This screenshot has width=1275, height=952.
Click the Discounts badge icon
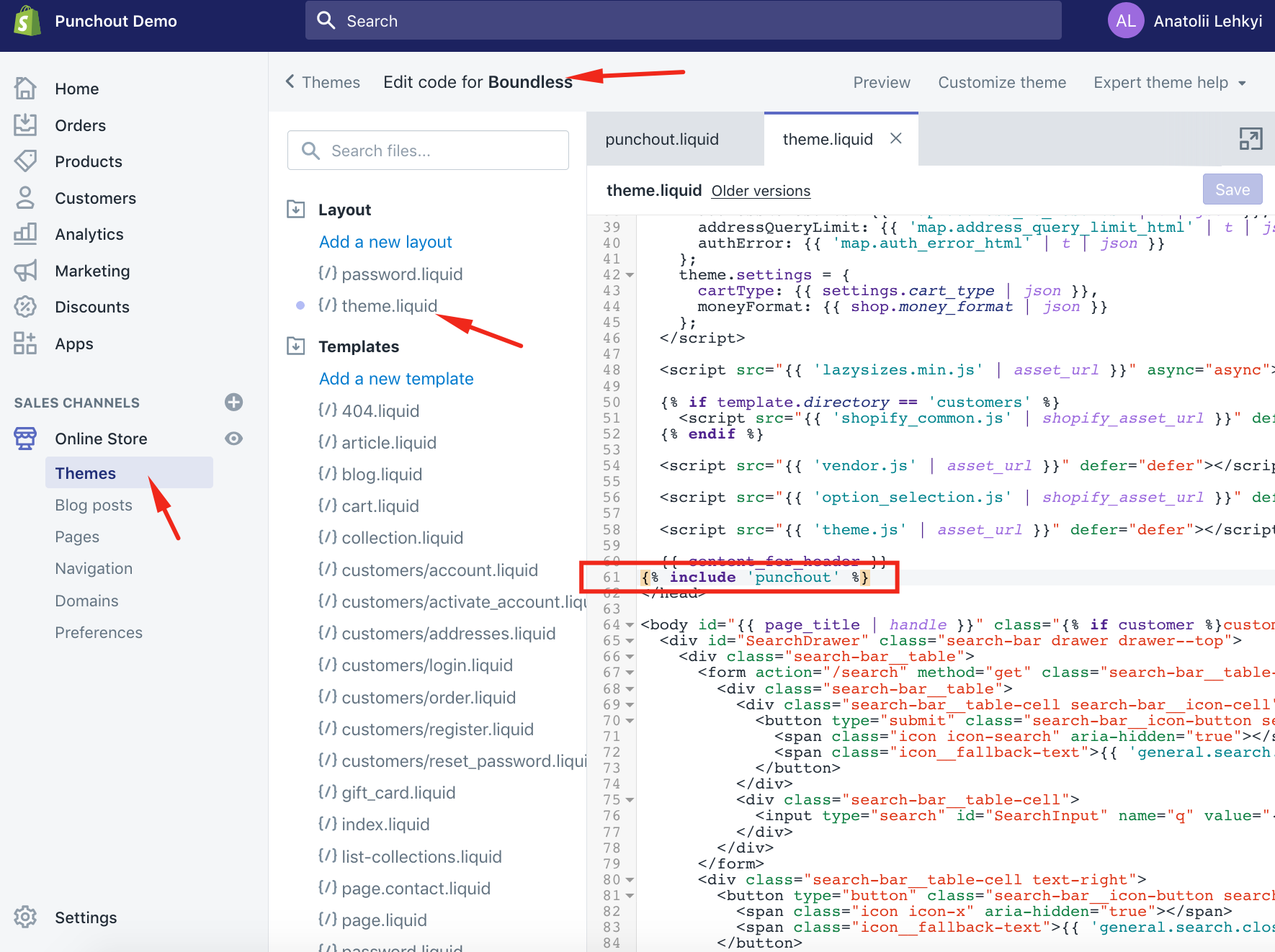[25, 307]
